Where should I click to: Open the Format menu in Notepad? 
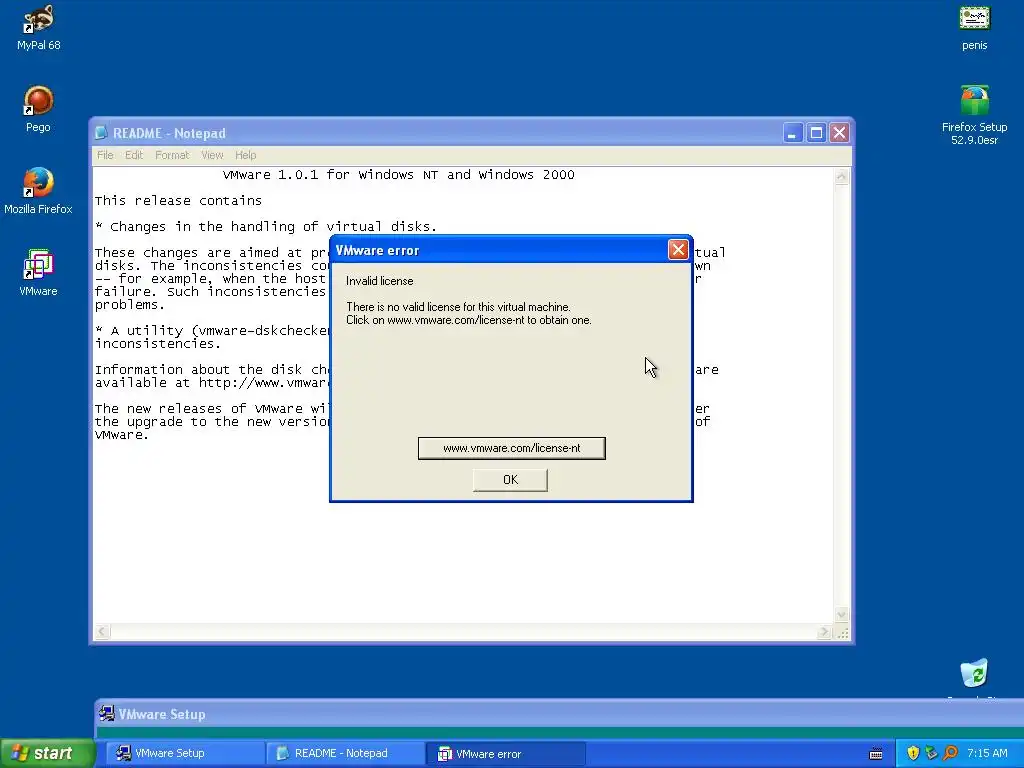(172, 155)
